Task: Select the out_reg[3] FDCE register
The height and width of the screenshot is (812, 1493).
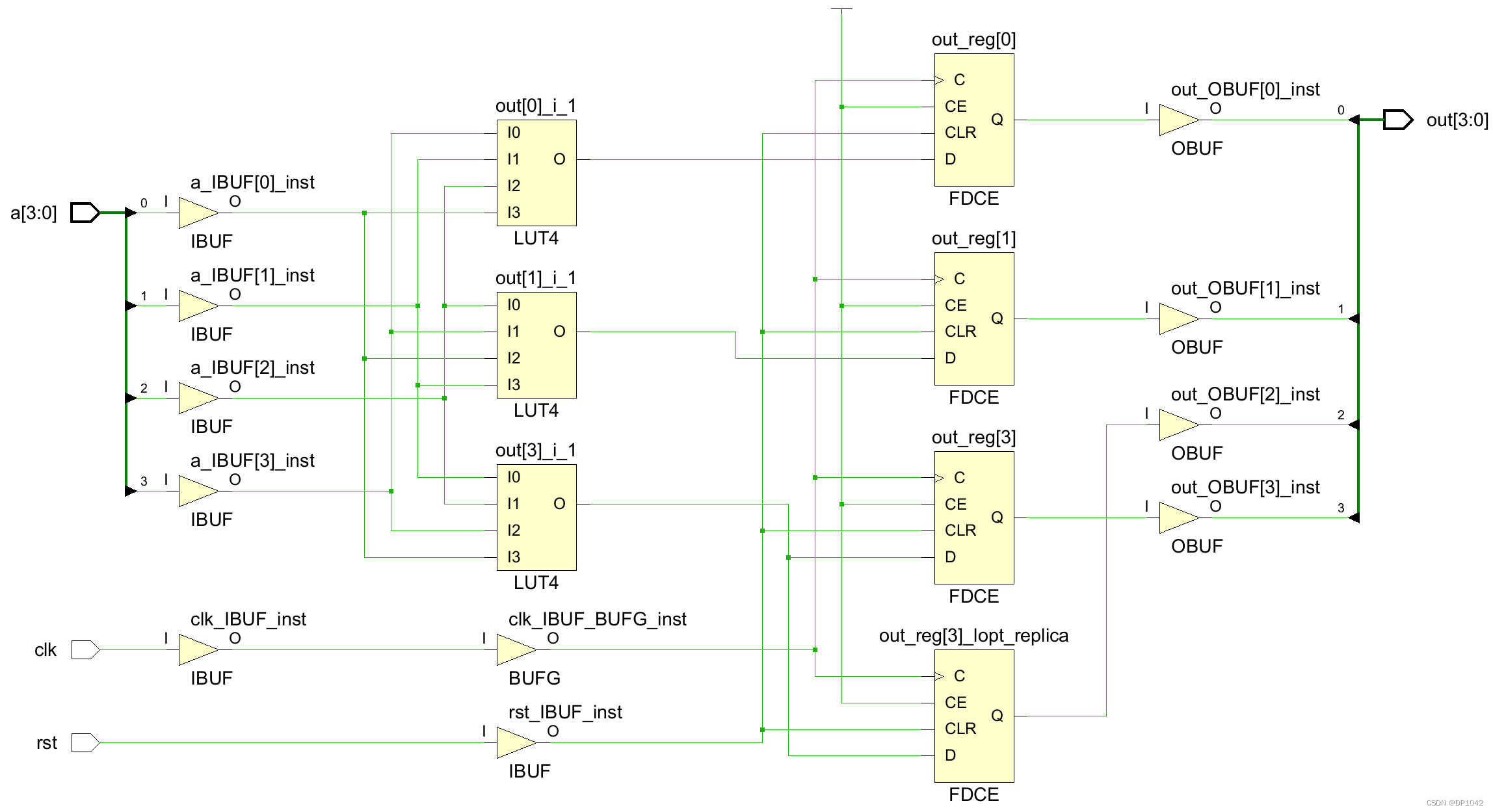Action: point(973,517)
